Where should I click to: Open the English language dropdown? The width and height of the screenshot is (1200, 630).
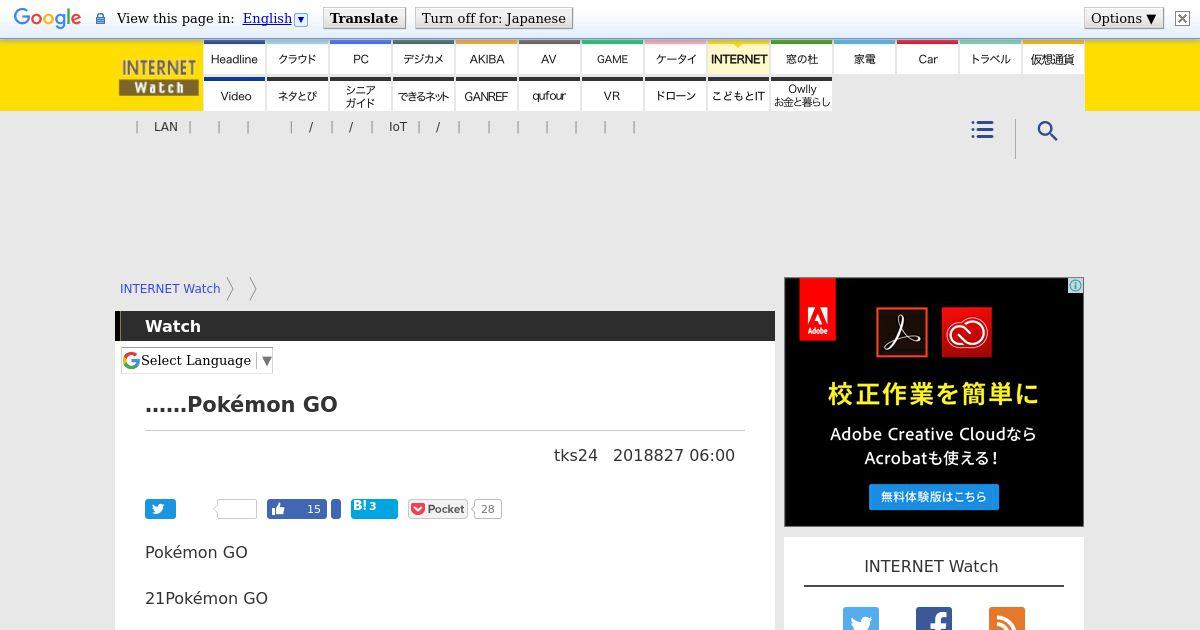click(x=275, y=18)
